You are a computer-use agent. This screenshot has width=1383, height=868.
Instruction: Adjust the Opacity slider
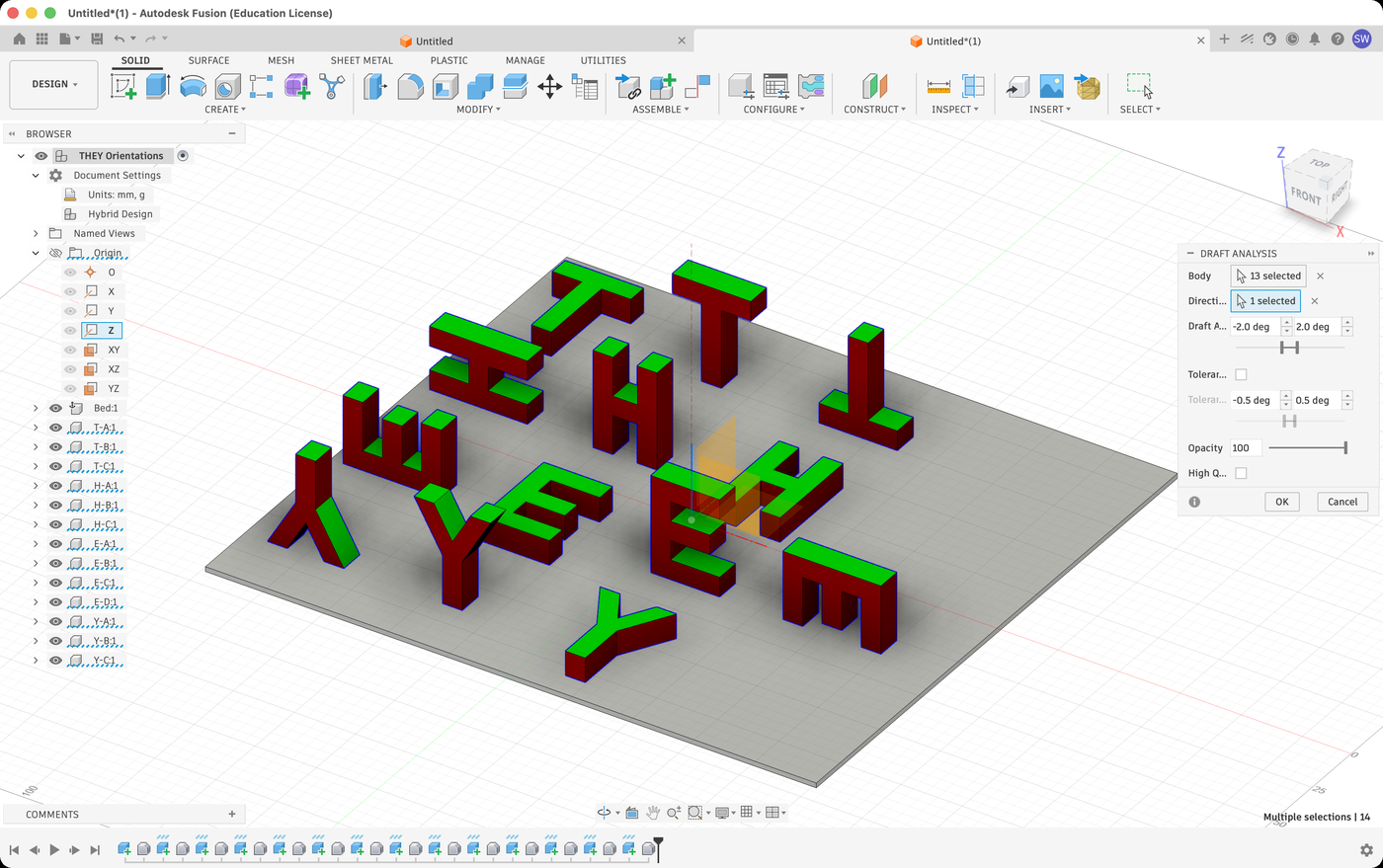(1307, 448)
